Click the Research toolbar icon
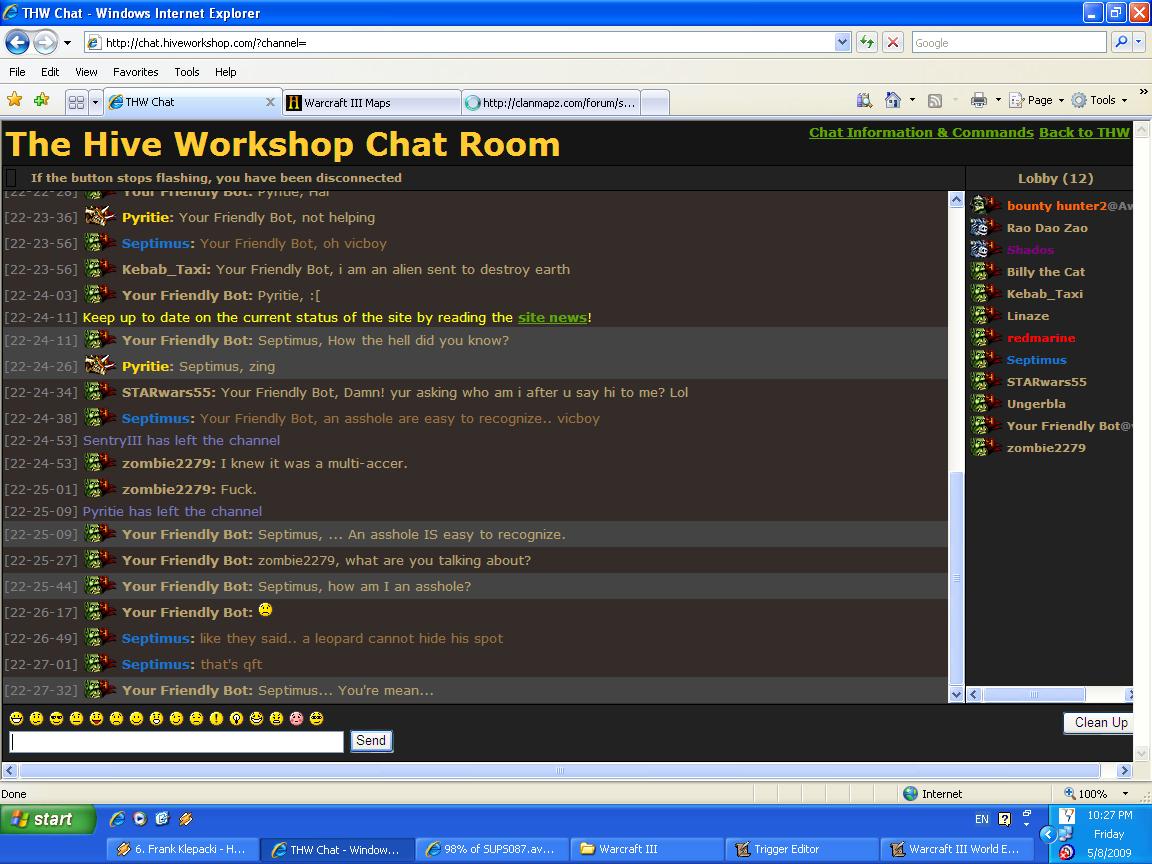1152x864 pixels. click(x=864, y=100)
